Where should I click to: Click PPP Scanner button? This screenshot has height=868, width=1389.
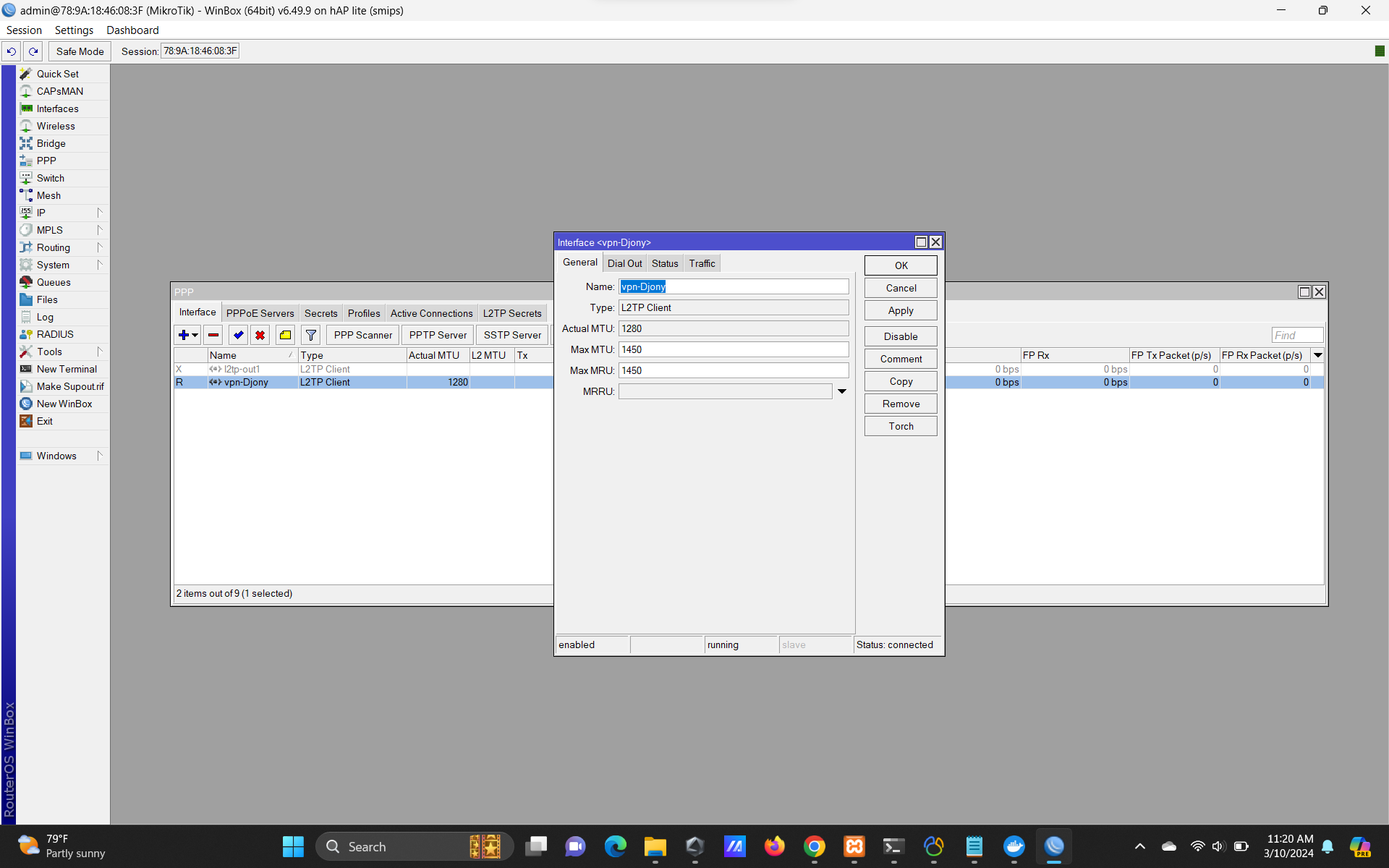pyautogui.click(x=363, y=335)
